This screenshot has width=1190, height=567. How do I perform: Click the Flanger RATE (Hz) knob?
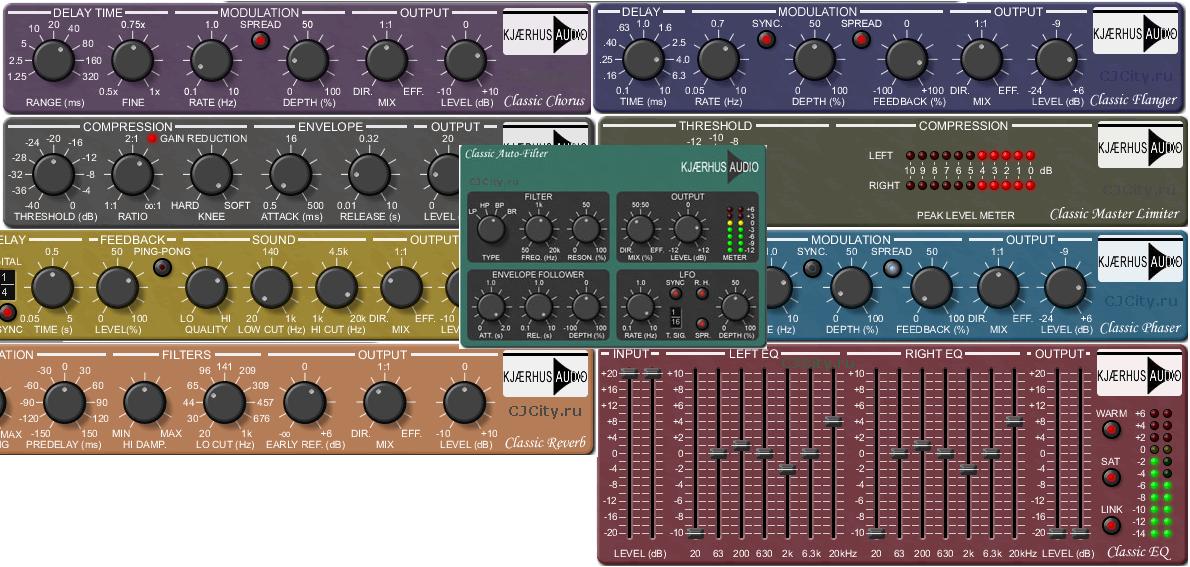718,60
